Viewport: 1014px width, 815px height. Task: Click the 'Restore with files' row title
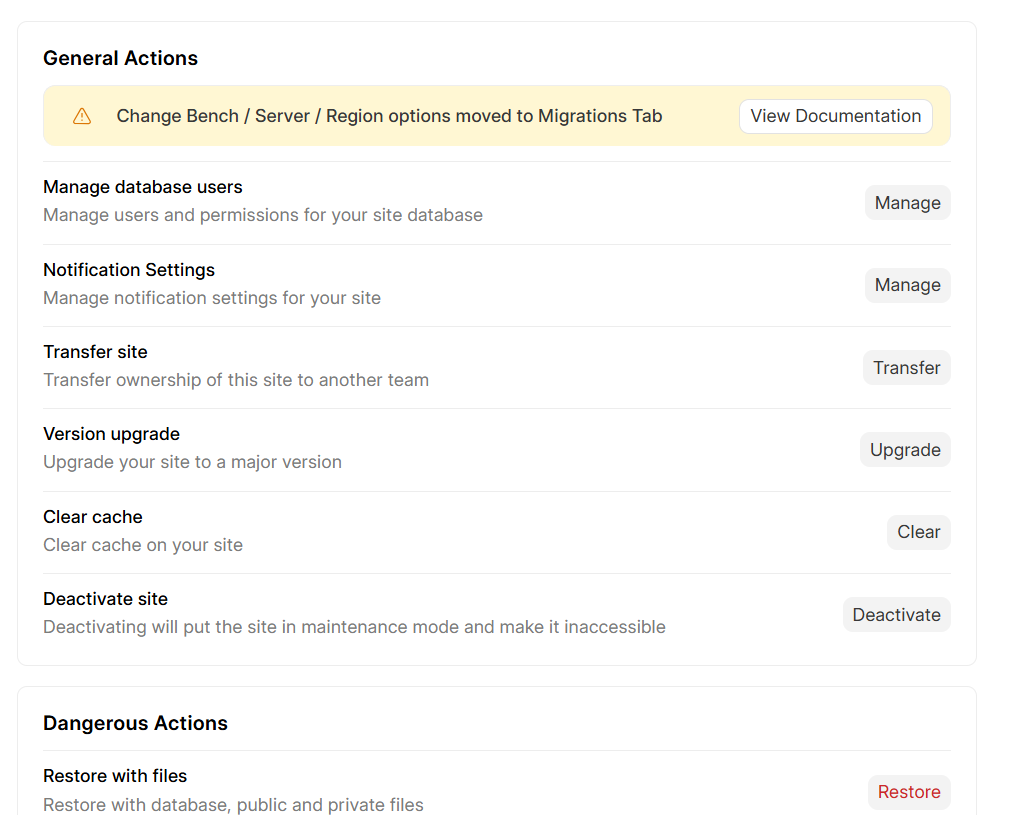pos(115,776)
